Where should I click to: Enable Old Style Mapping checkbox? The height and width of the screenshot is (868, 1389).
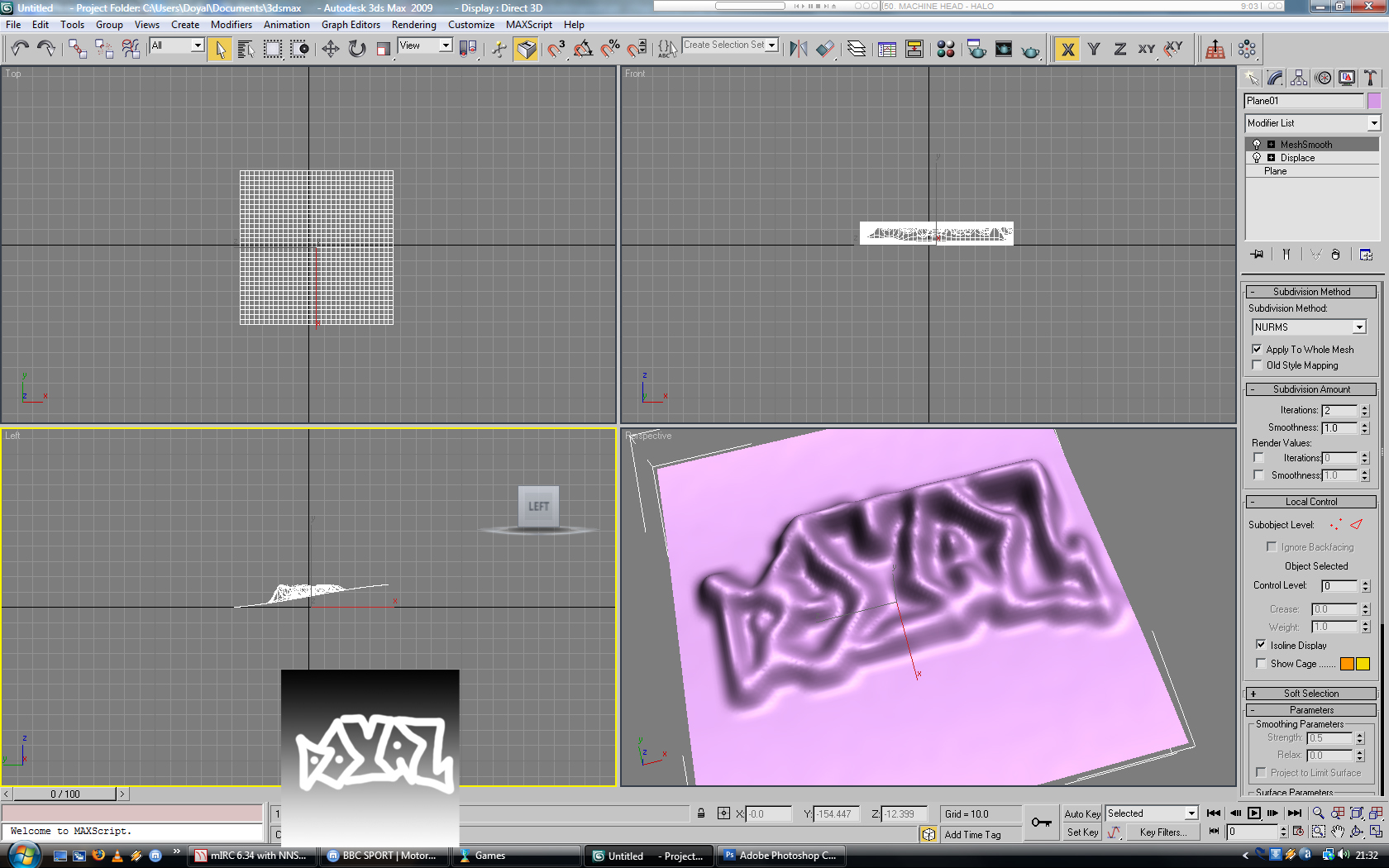(x=1257, y=365)
